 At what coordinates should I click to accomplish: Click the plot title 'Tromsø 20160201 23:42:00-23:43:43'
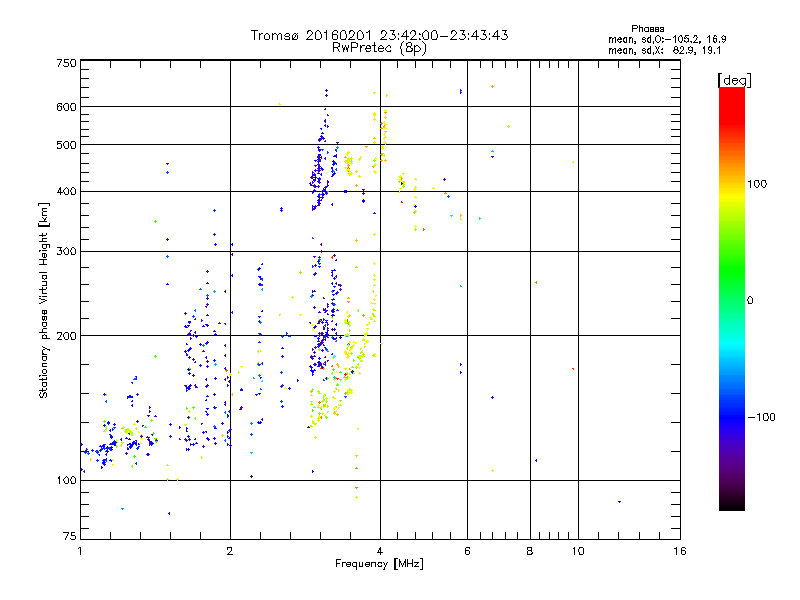(x=379, y=35)
